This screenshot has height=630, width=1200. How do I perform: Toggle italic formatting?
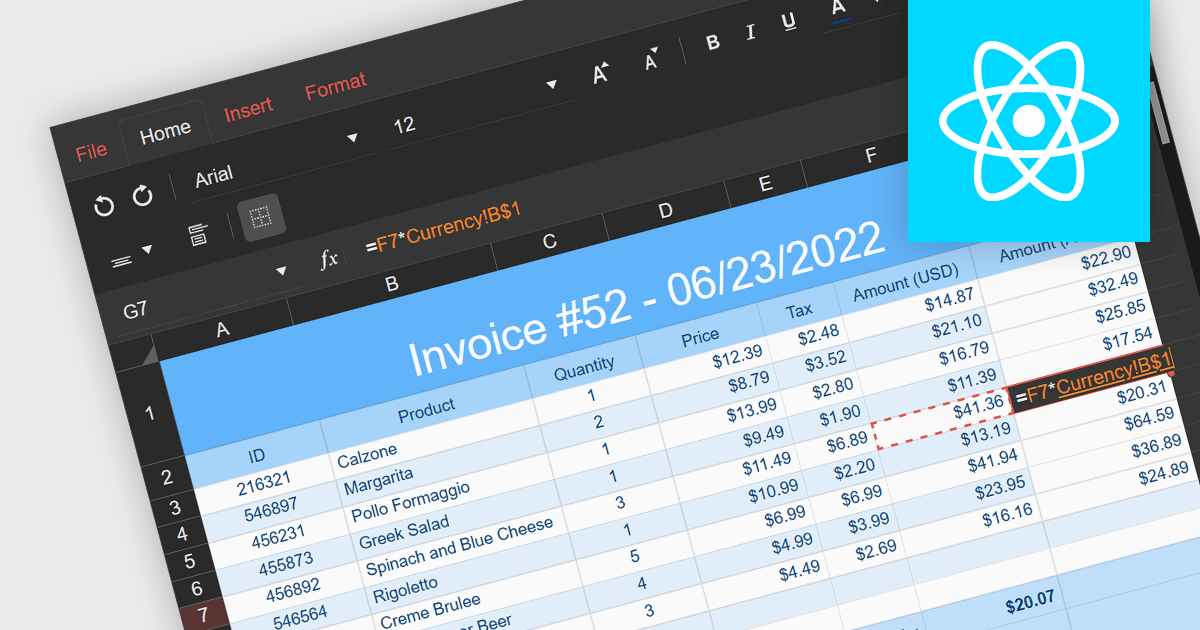751,32
